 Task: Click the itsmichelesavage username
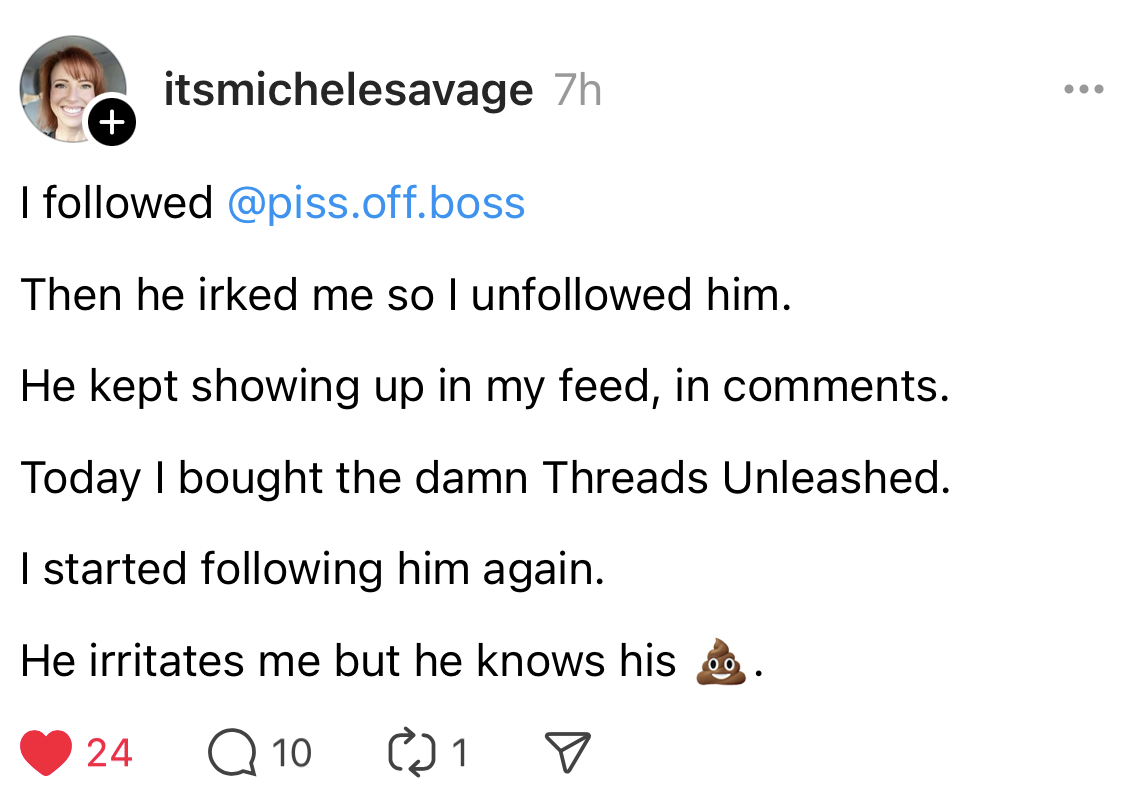[x=348, y=91]
